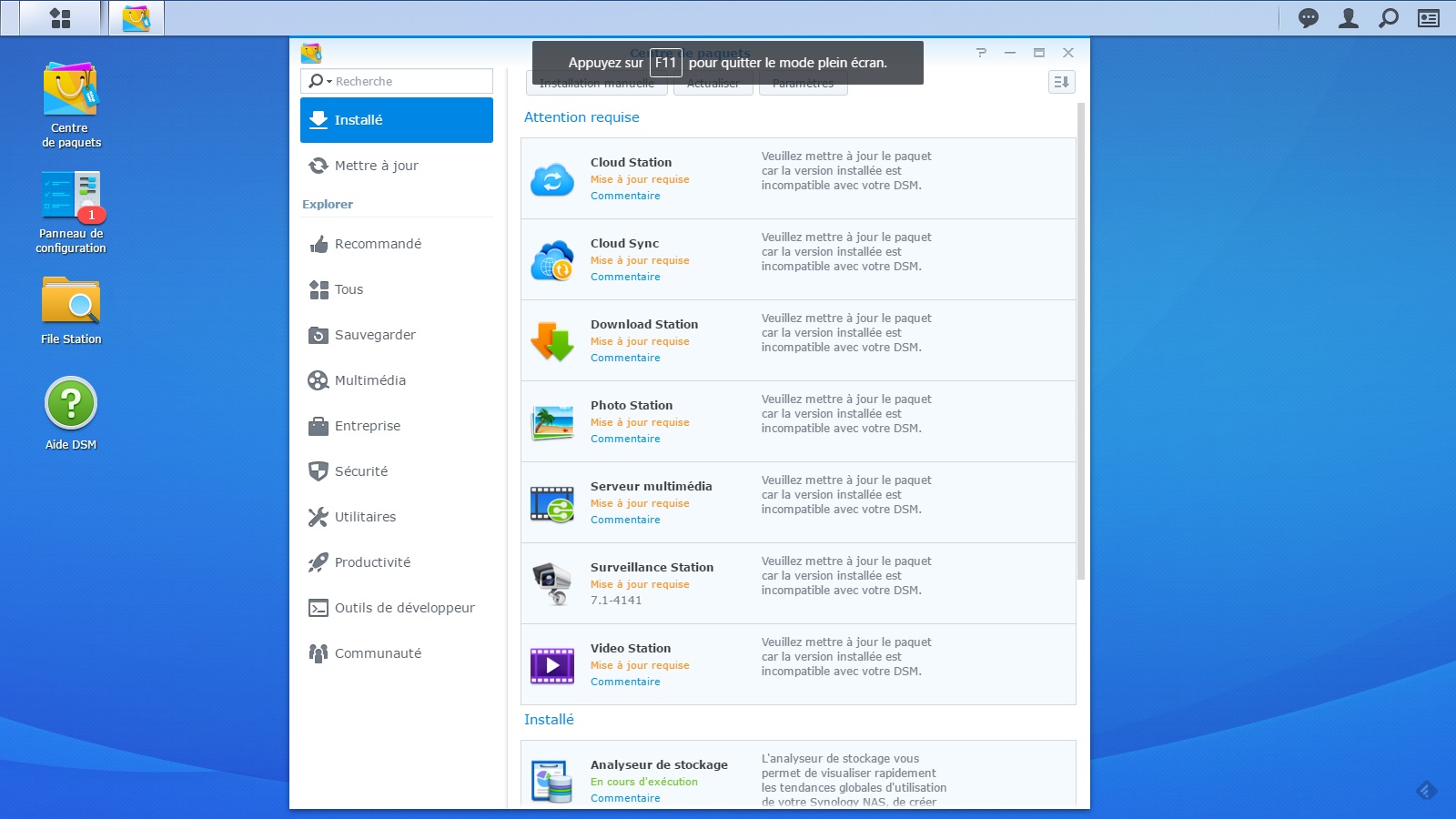
Task: Click Commentaire link under Cloud Sync
Action: point(625,277)
